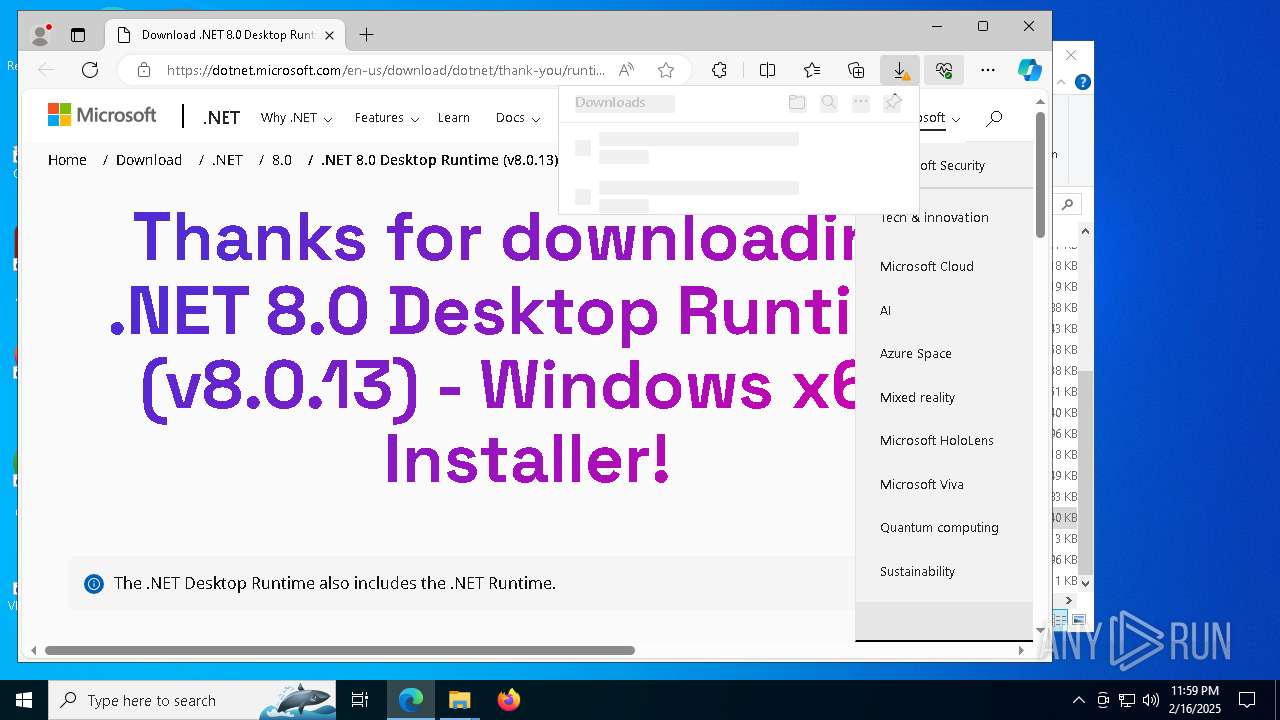Open downloads folder icon in Downloads panel

click(x=797, y=102)
